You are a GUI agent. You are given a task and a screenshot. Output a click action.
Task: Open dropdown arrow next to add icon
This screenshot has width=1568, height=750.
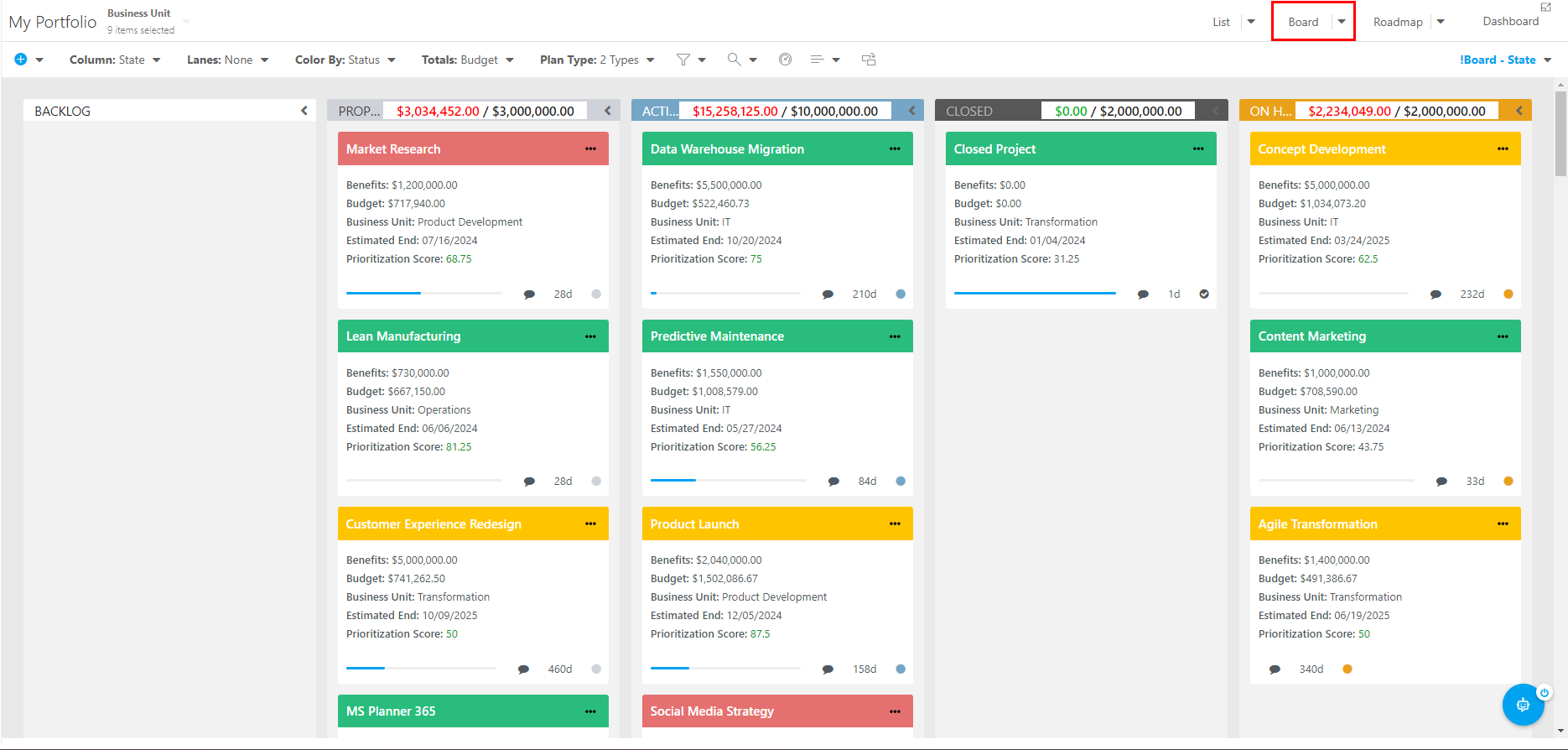click(39, 60)
